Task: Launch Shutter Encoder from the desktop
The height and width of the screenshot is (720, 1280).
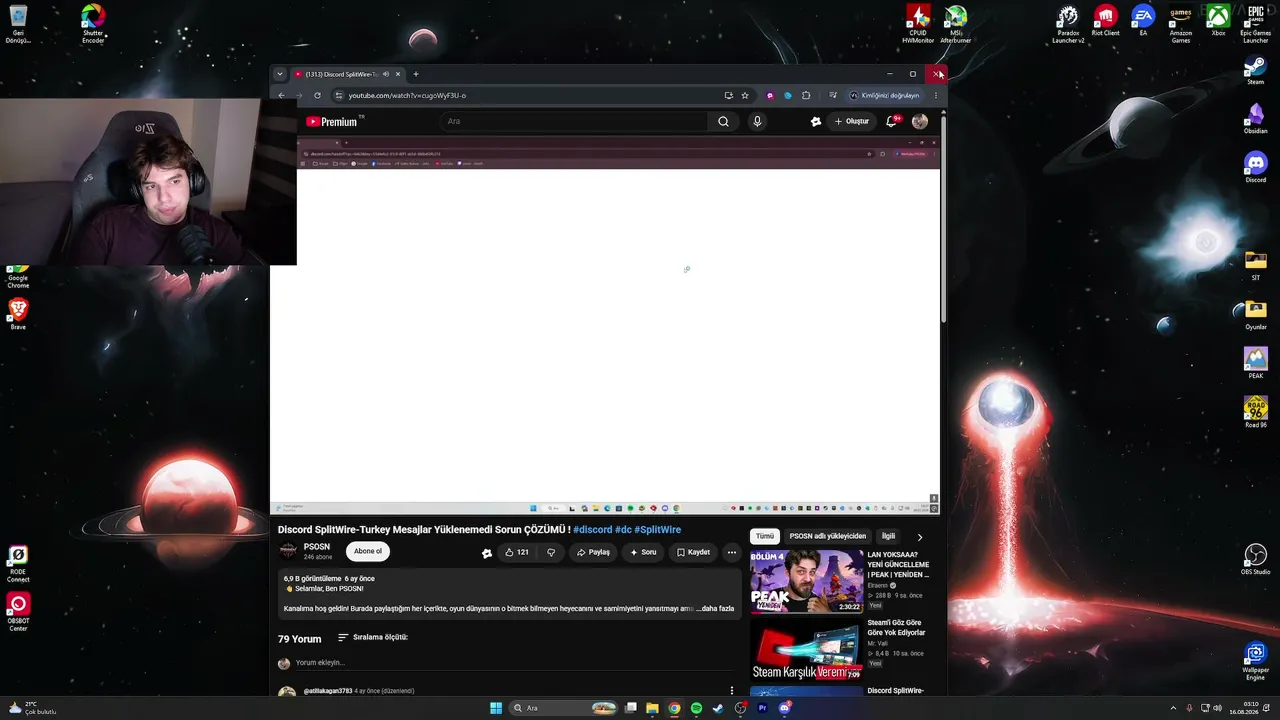Action: click(93, 23)
